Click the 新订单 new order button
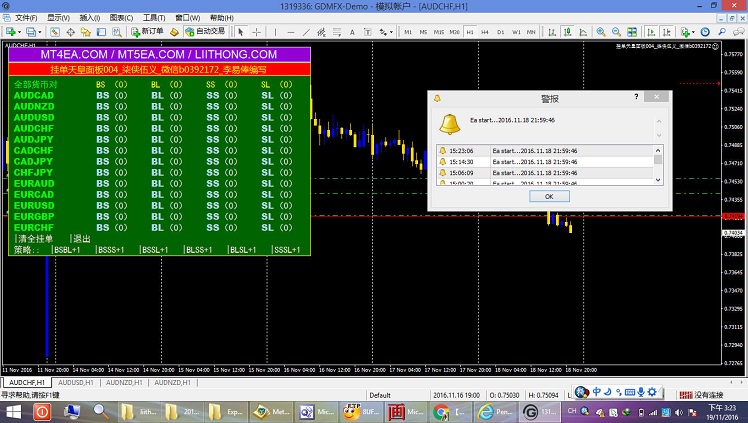This screenshot has width=748, height=423. point(148,31)
